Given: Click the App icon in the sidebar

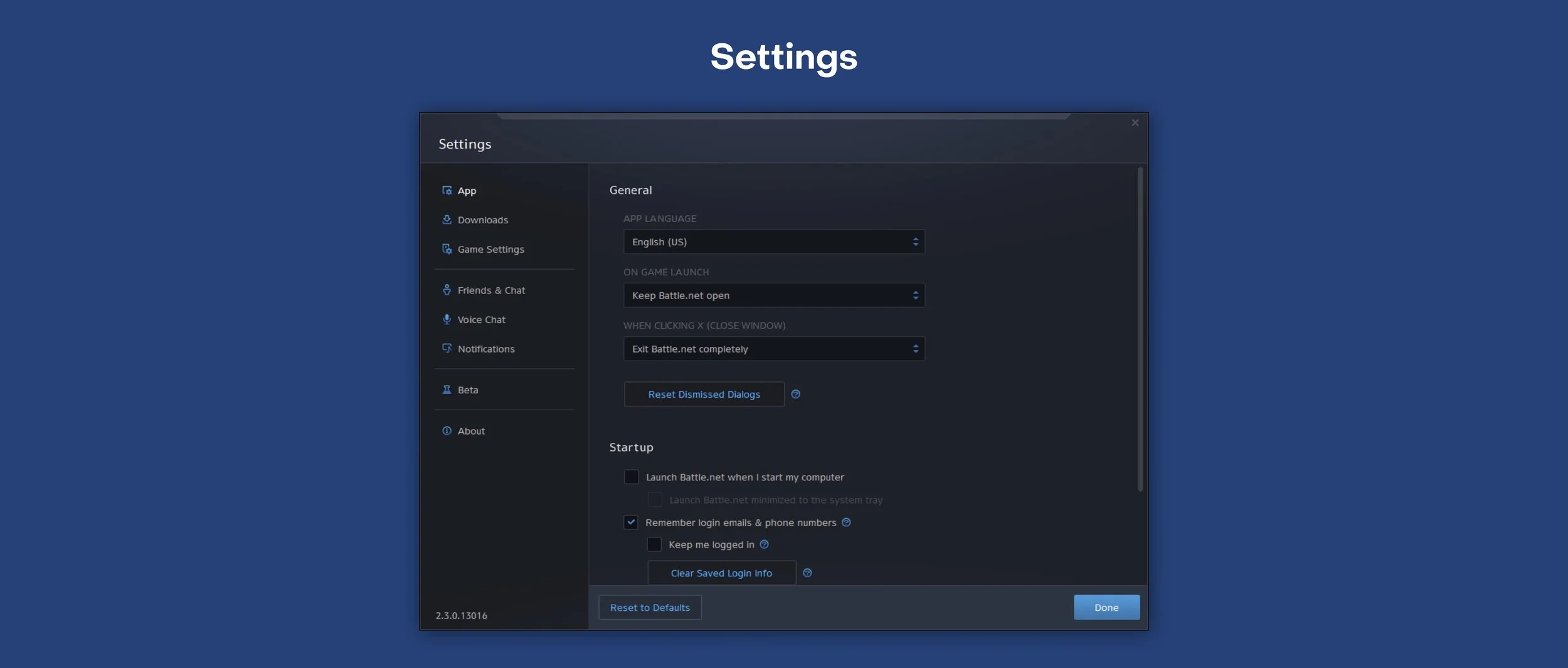Looking at the screenshot, I should pos(447,190).
